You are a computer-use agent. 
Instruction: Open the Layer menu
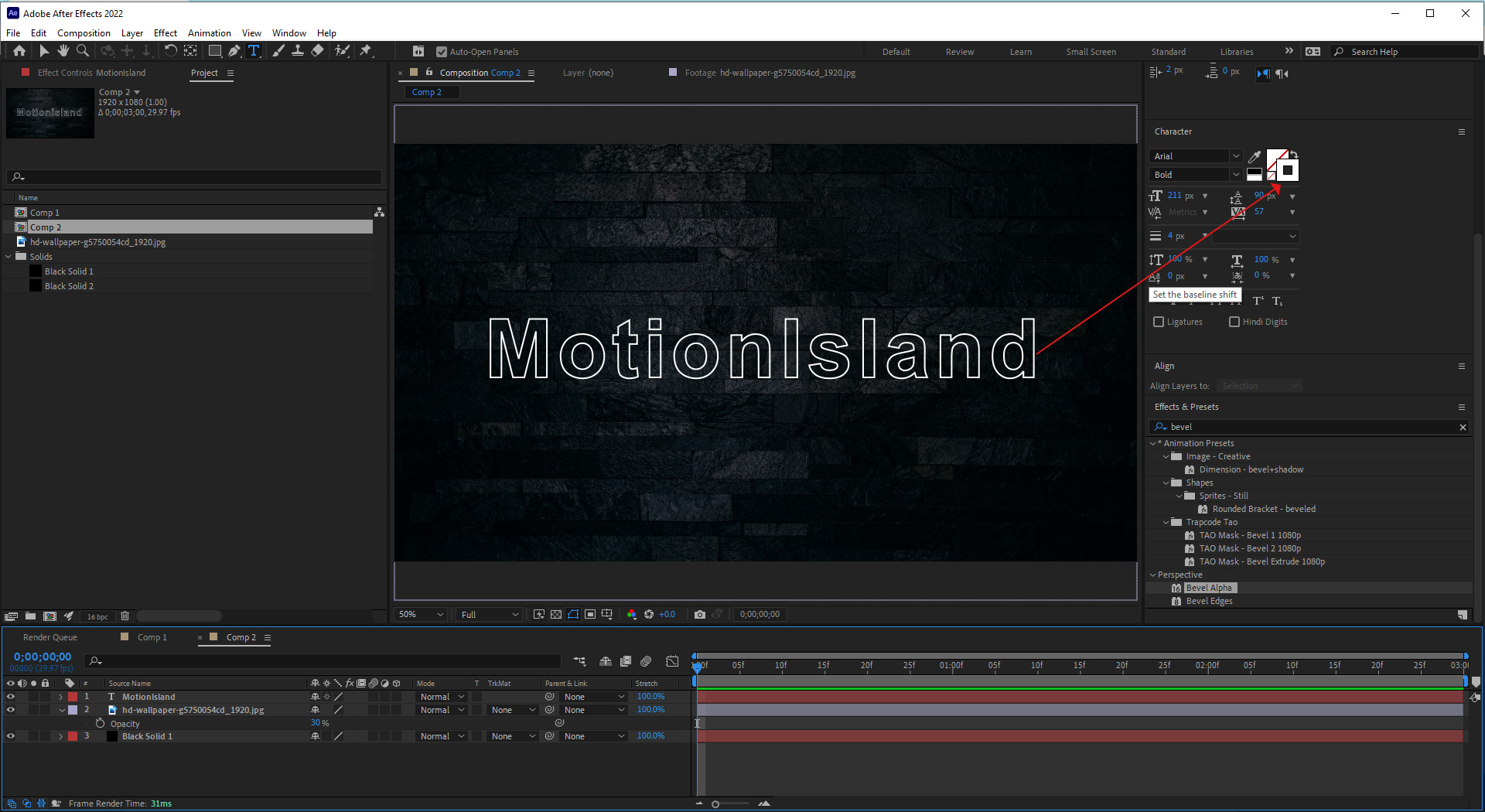(x=132, y=33)
